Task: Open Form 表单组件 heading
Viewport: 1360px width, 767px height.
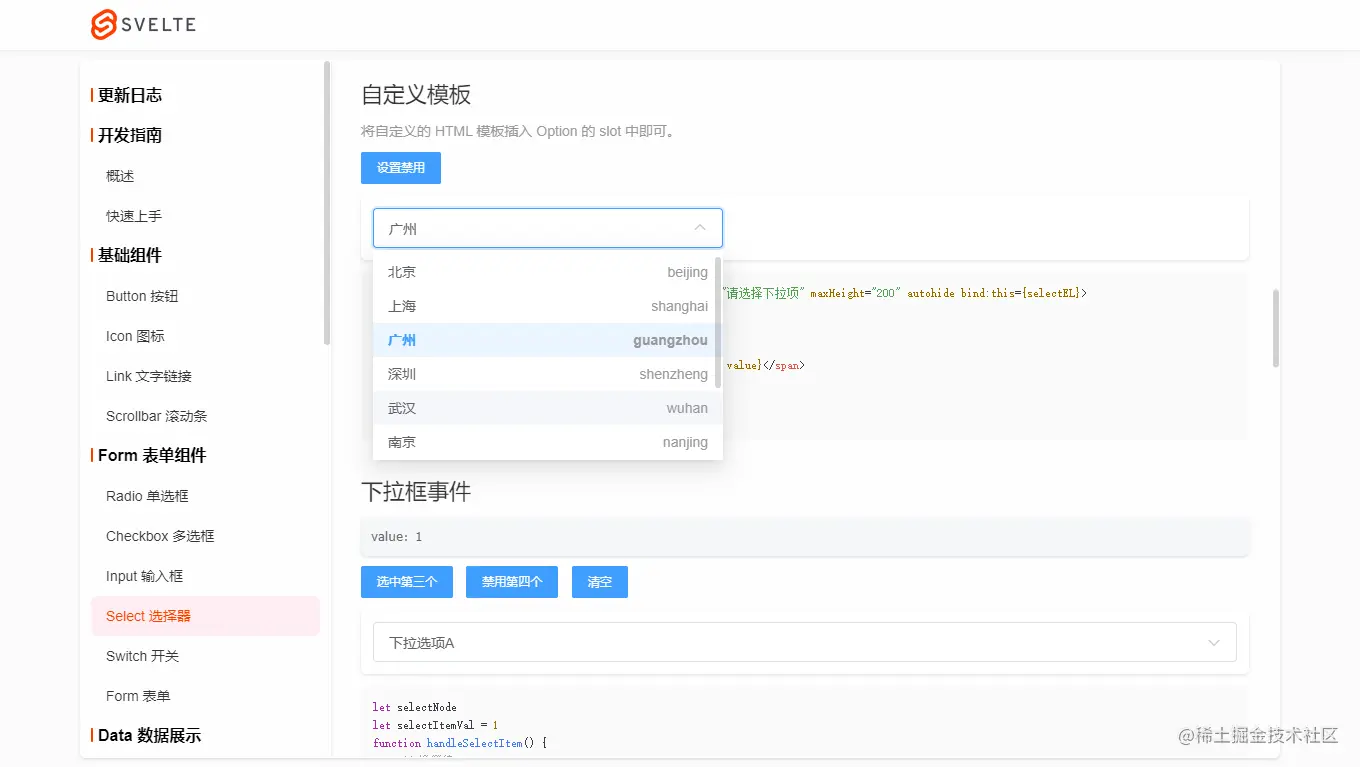Action: tap(152, 455)
